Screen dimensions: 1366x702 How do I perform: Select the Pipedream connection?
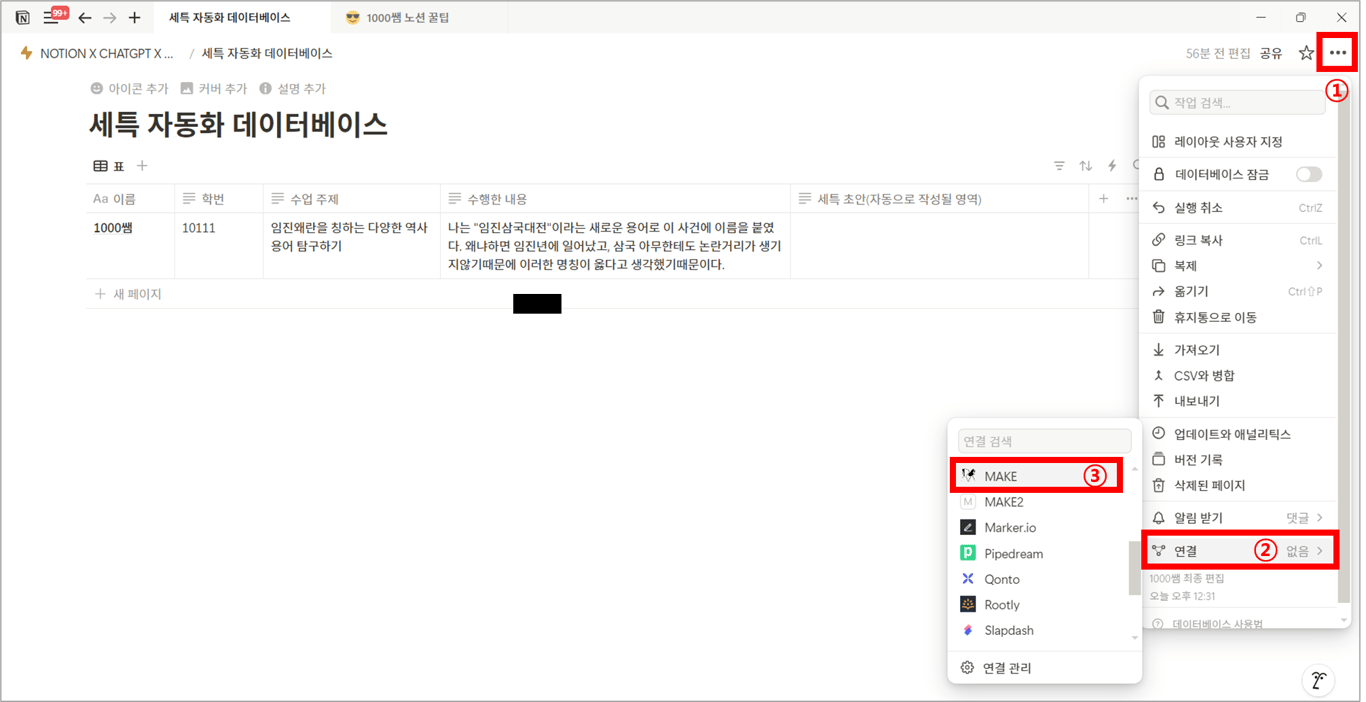click(1038, 554)
